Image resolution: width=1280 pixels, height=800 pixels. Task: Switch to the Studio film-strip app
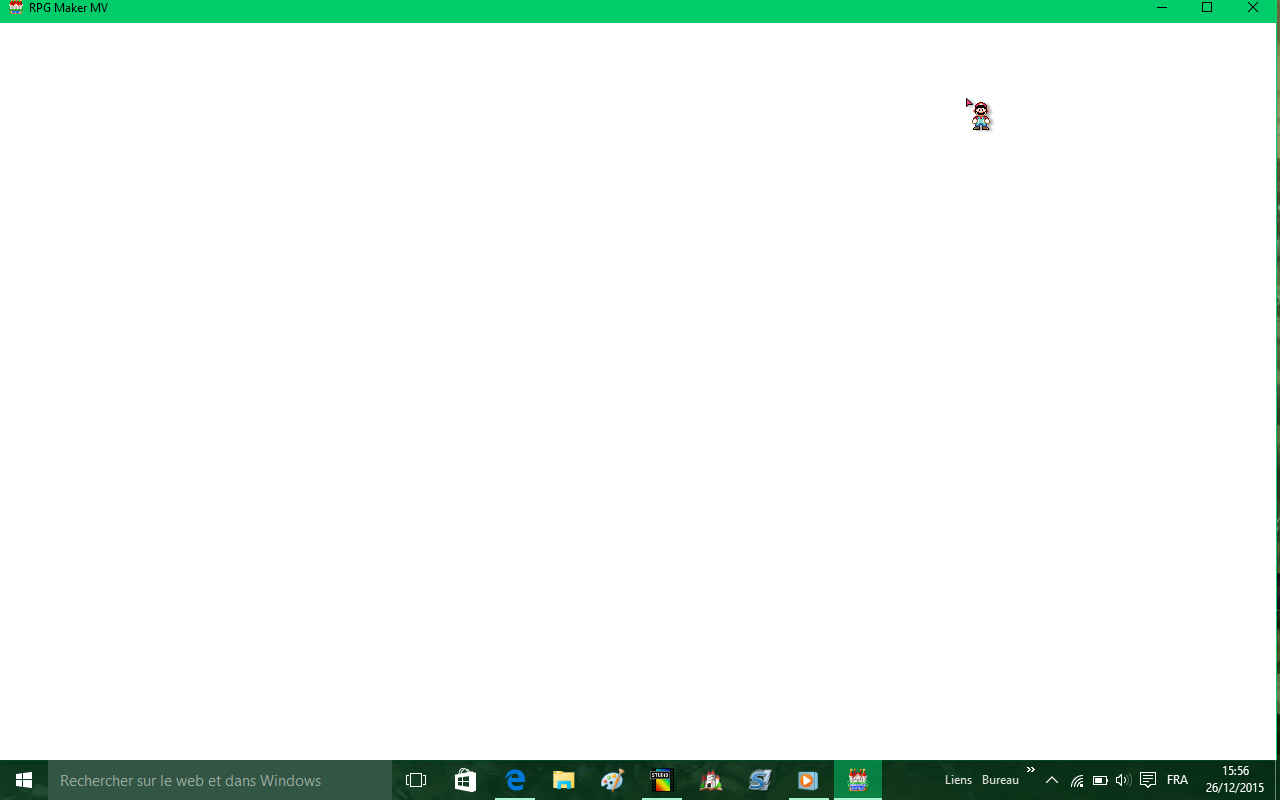pos(661,780)
